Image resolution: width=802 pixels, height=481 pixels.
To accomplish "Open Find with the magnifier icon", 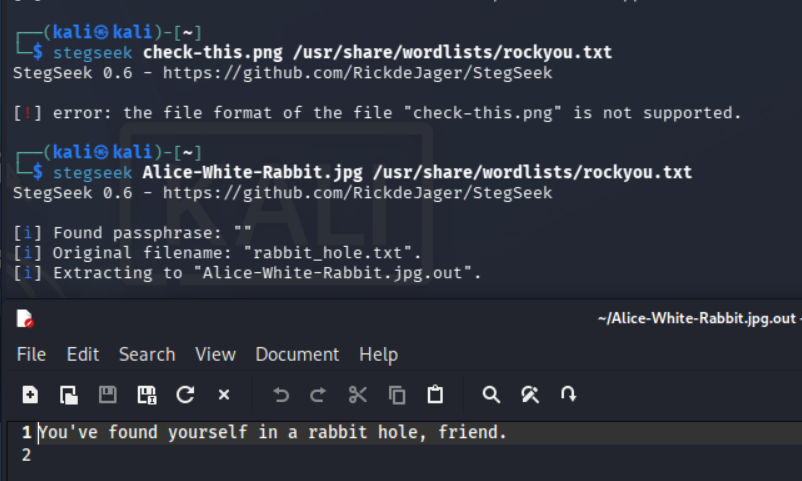I will (x=491, y=395).
